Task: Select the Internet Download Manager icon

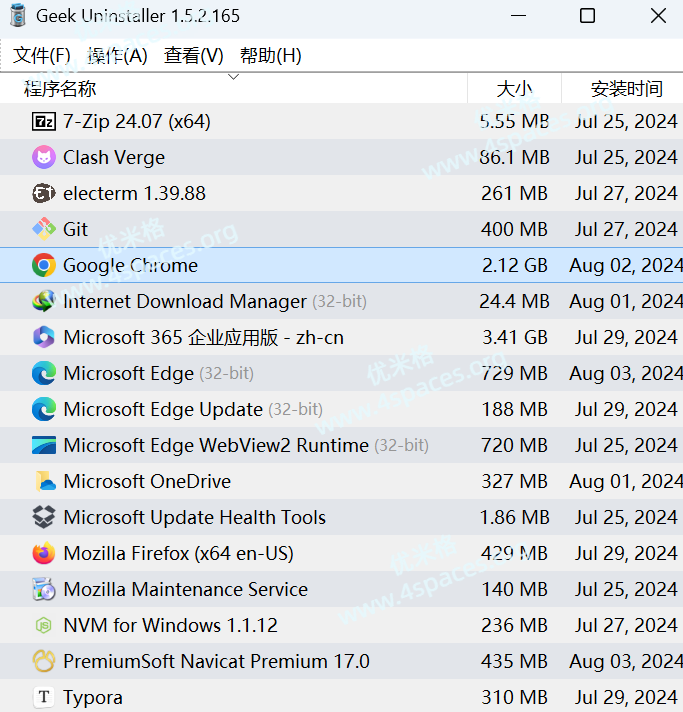Action: click(44, 302)
